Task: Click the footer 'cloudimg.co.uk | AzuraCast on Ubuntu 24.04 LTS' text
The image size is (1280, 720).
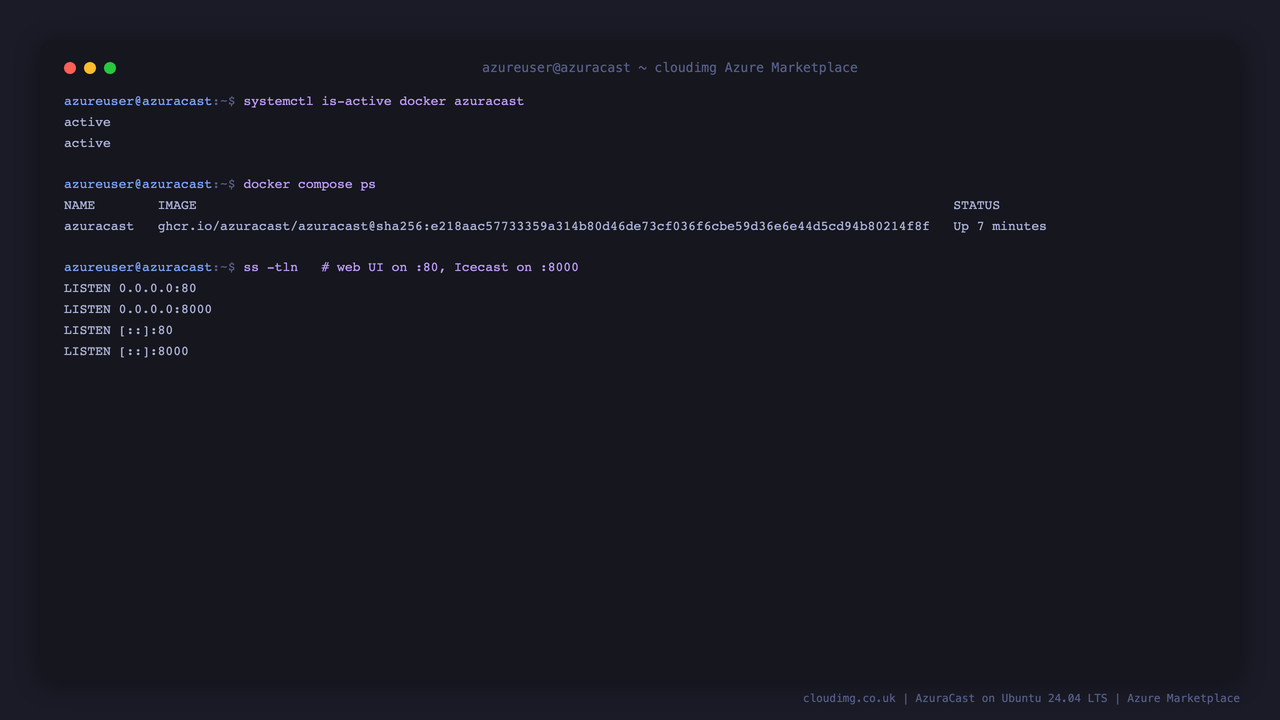Action: [x=955, y=698]
